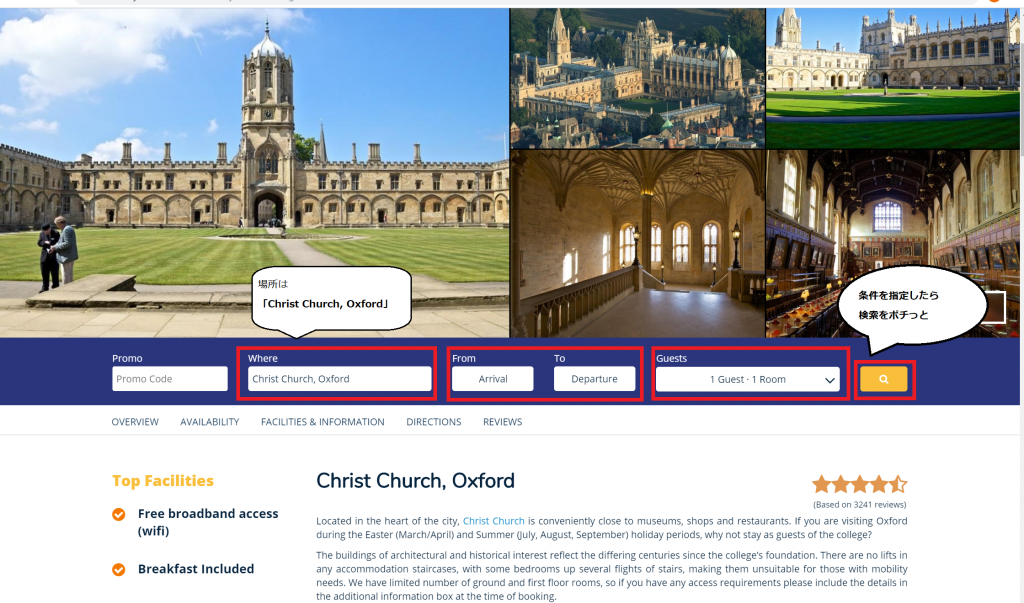Click the checkmark icon beside Breakfast Included
Image resolution: width=1024 pixels, height=603 pixels.
pos(119,570)
